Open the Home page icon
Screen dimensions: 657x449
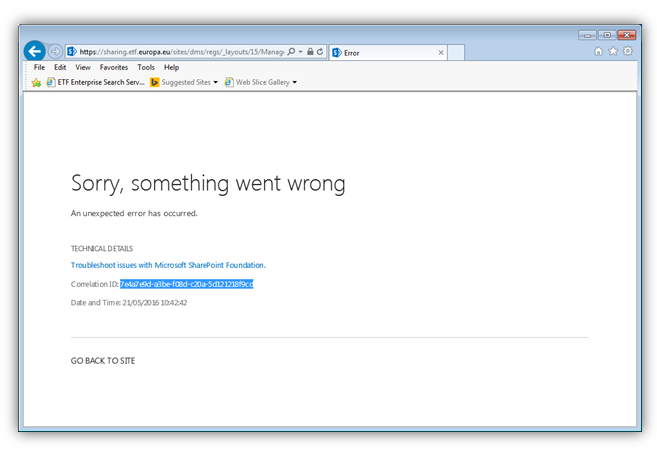pyautogui.click(x=599, y=52)
